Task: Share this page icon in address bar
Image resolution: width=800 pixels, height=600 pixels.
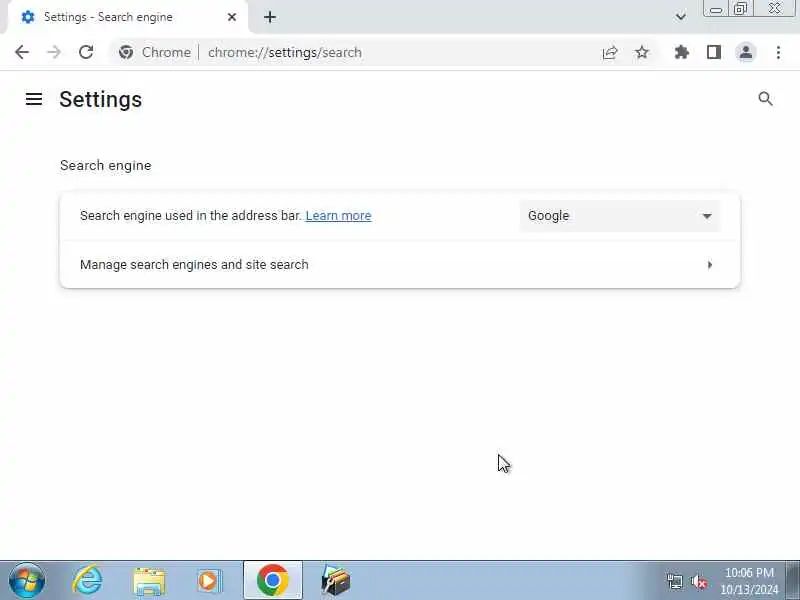Action: (610, 52)
